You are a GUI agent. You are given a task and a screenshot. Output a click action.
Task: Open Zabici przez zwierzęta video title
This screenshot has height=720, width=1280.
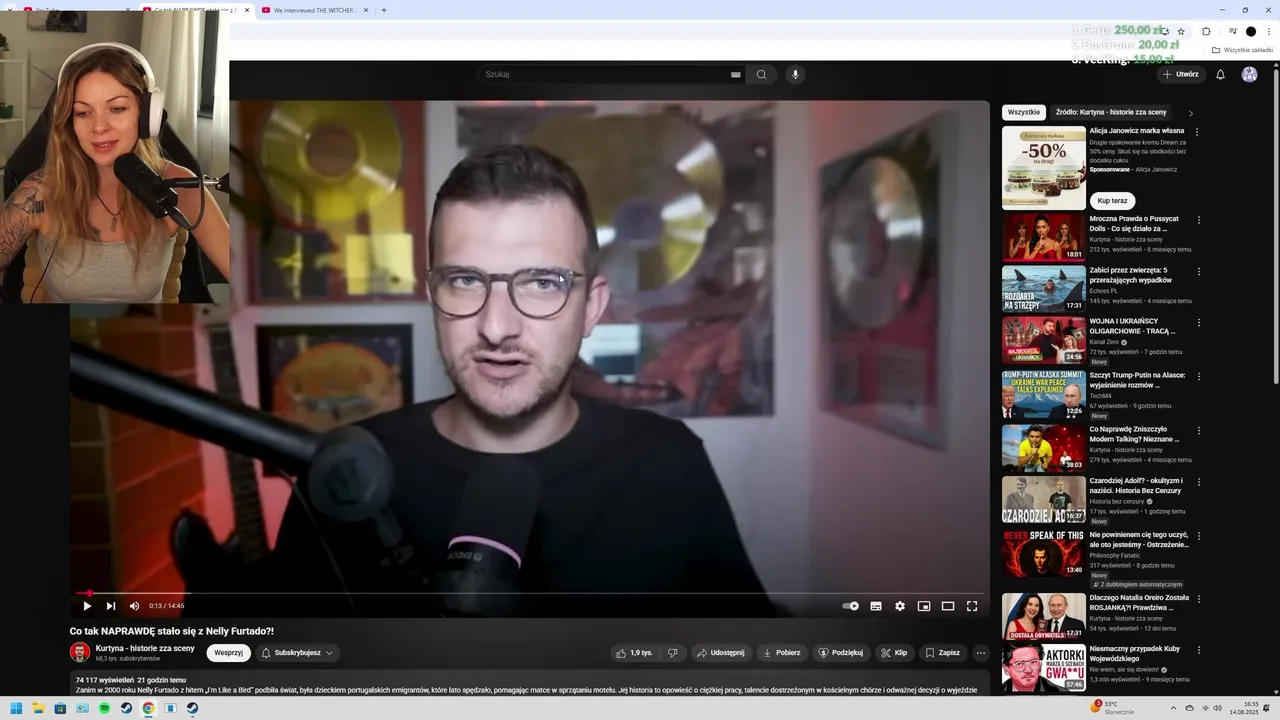click(x=1130, y=275)
